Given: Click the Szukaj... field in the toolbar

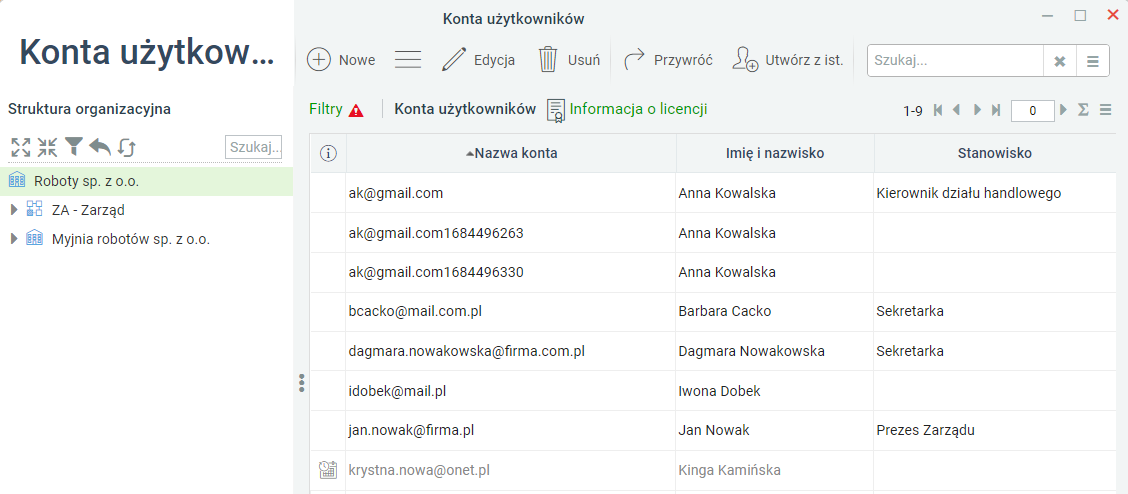Looking at the screenshot, I should click(955, 61).
